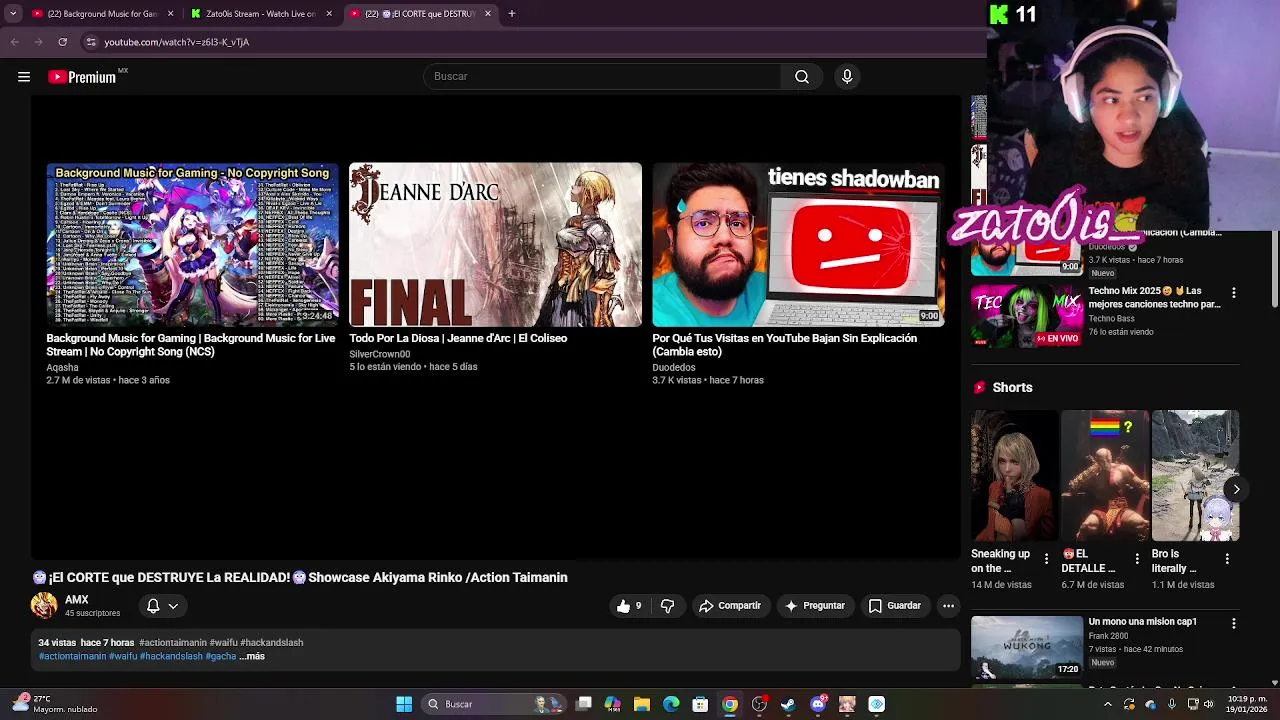The image size is (1280, 720).
Task: Open options menu for Techno Mix 2025
Action: [x=1233, y=292]
